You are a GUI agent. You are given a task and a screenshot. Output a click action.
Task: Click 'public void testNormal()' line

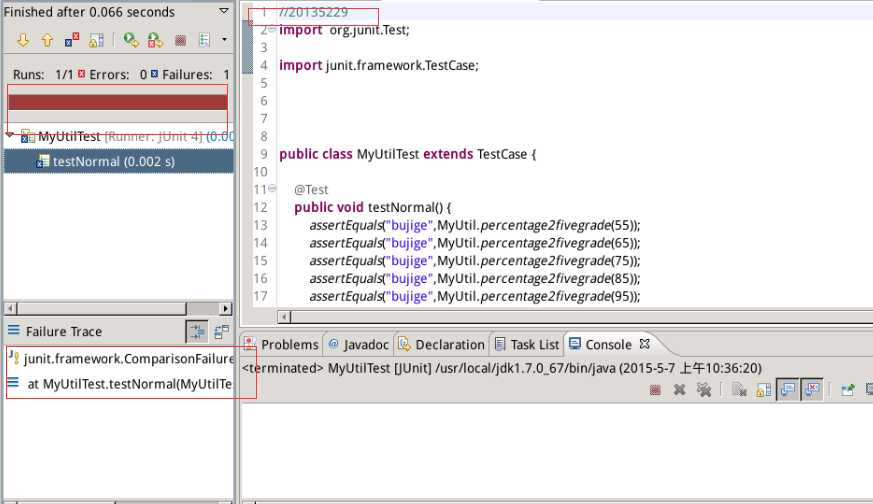click(x=372, y=208)
